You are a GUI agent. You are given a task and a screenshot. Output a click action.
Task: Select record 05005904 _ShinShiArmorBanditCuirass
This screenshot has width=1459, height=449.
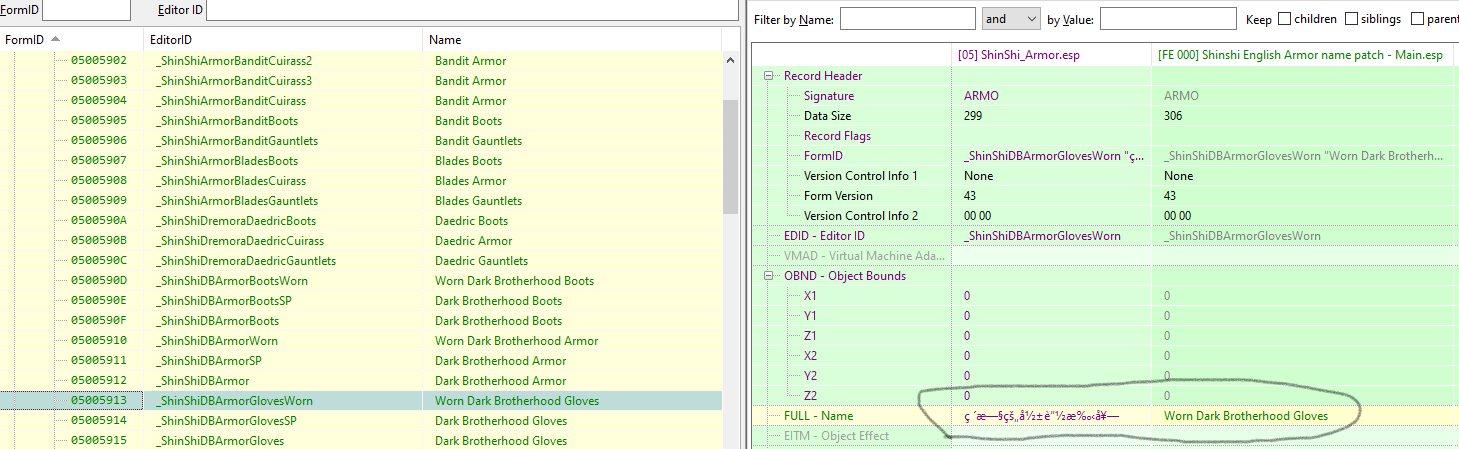tap(360, 101)
